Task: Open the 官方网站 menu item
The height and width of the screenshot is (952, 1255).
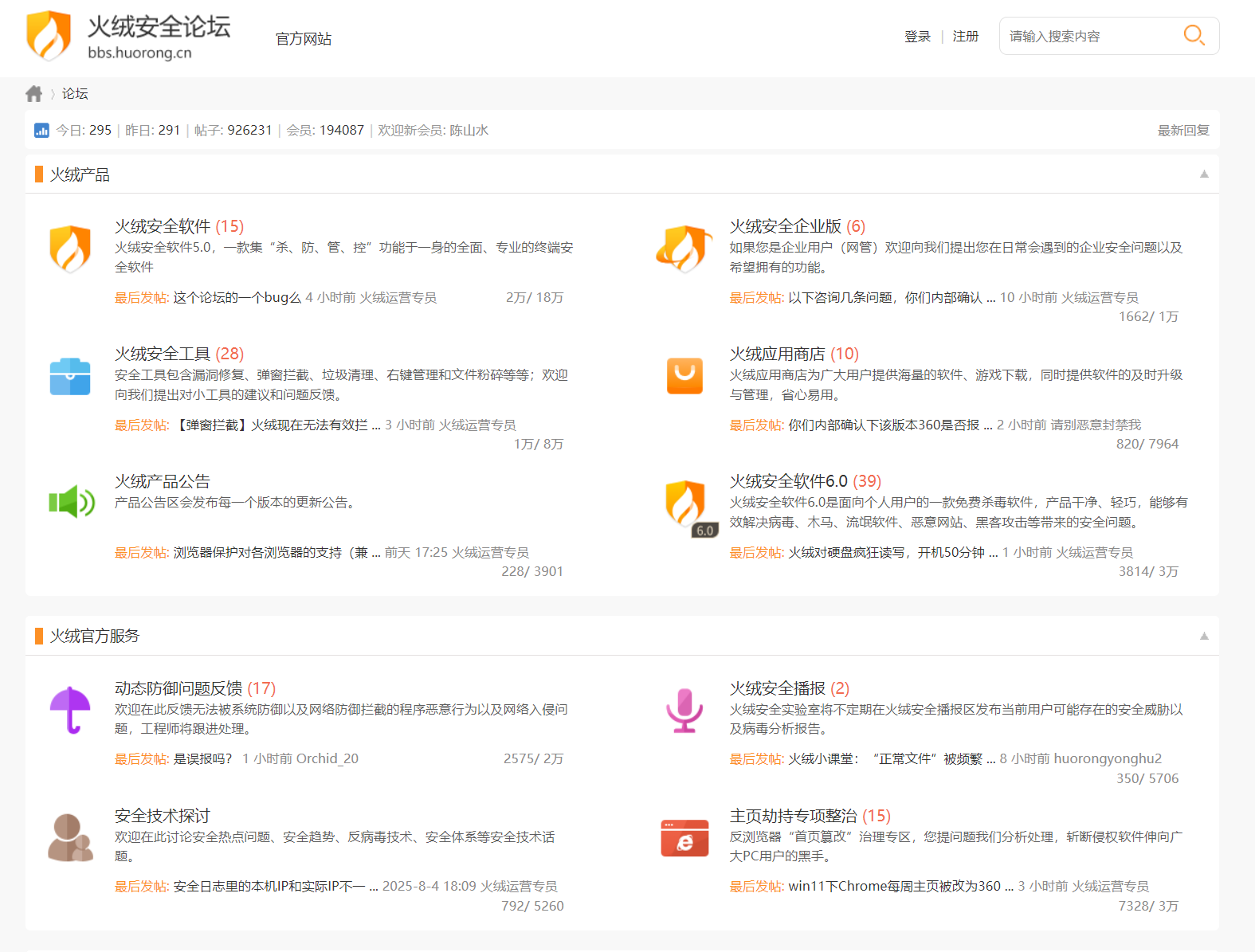Action: point(304,39)
